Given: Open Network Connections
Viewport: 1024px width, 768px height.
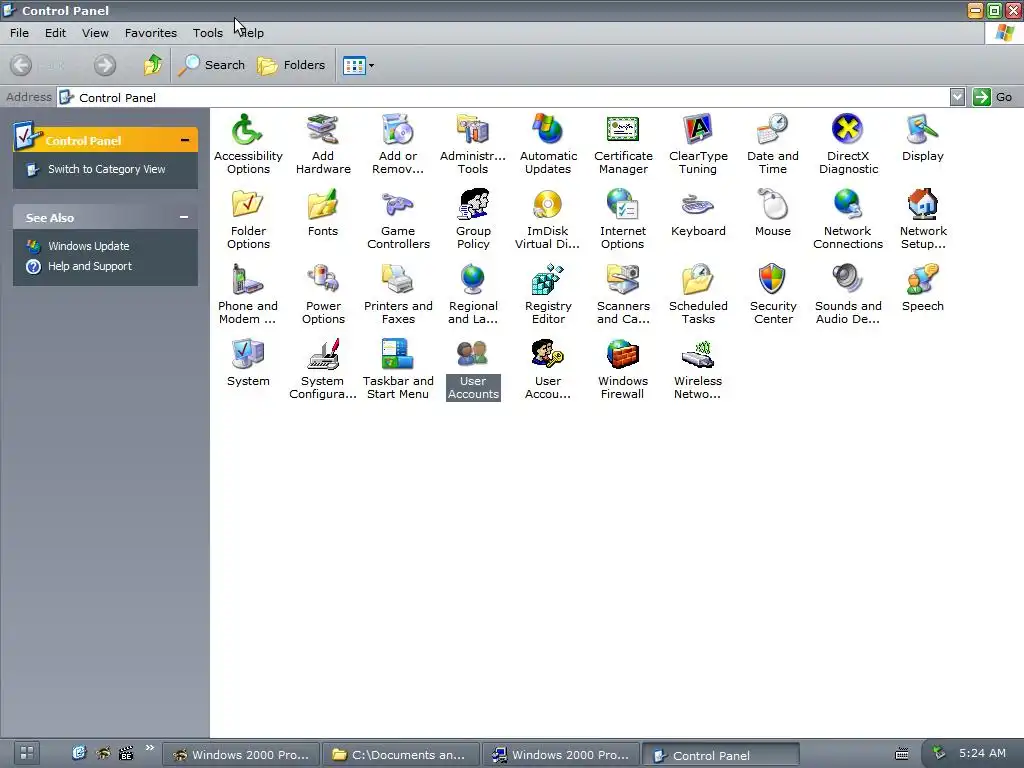Looking at the screenshot, I should pyautogui.click(x=848, y=219).
